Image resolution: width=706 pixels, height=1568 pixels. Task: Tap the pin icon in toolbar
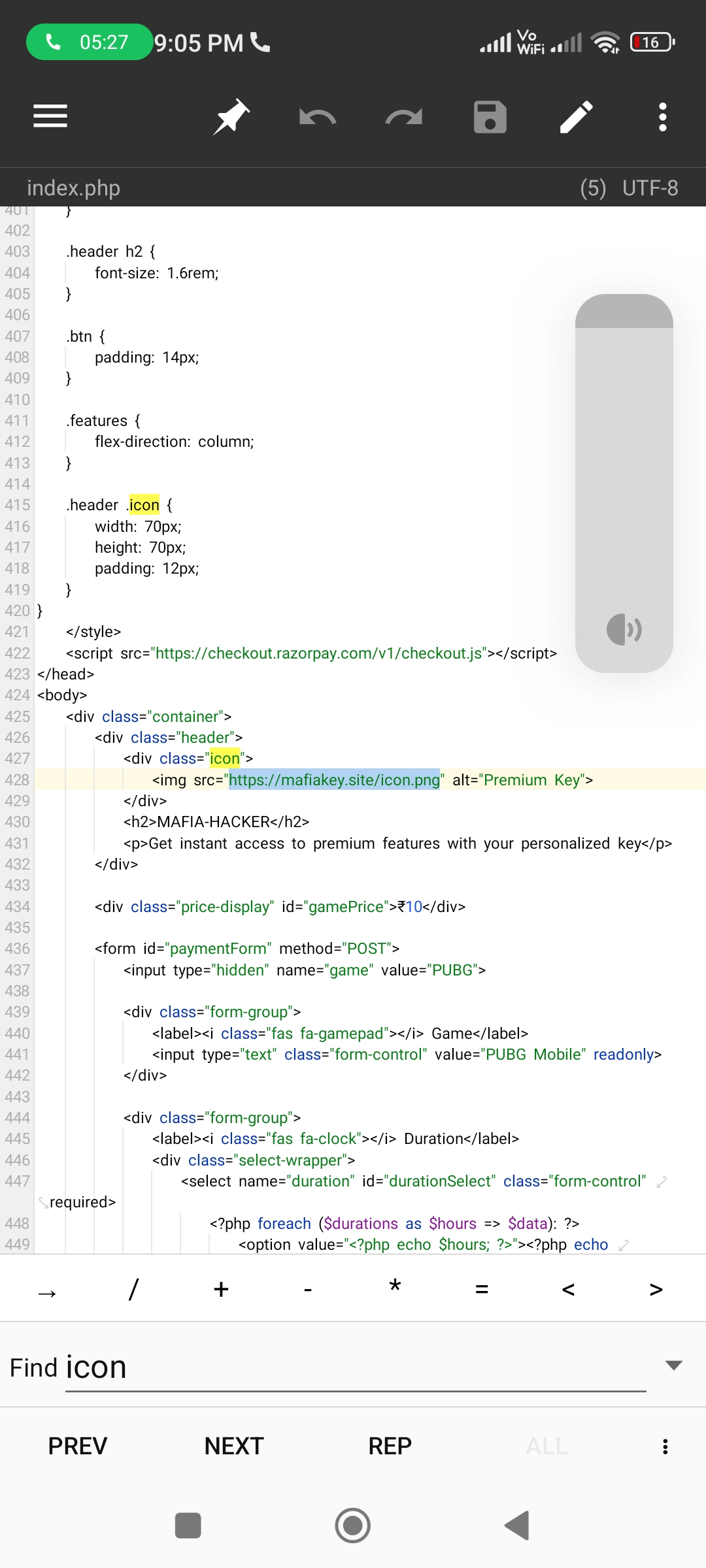(231, 117)
